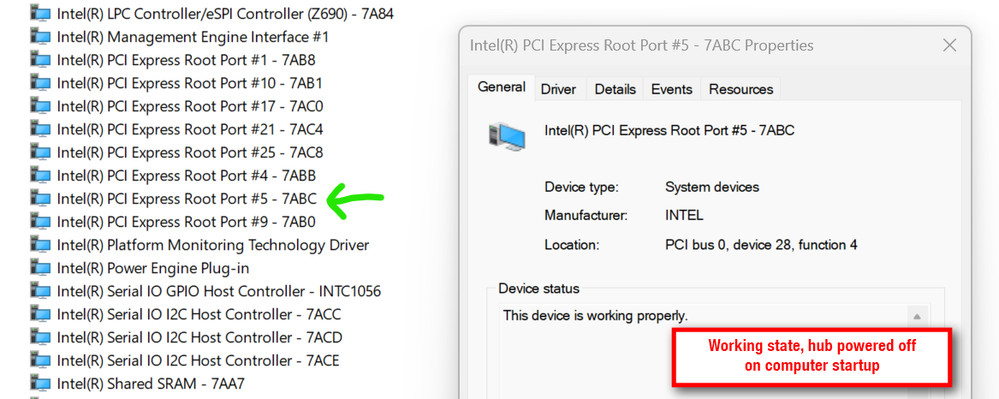Click the Platform Monitoring Technology Driver icon
Screen dimensions: 999x399
tap(40, 245)
